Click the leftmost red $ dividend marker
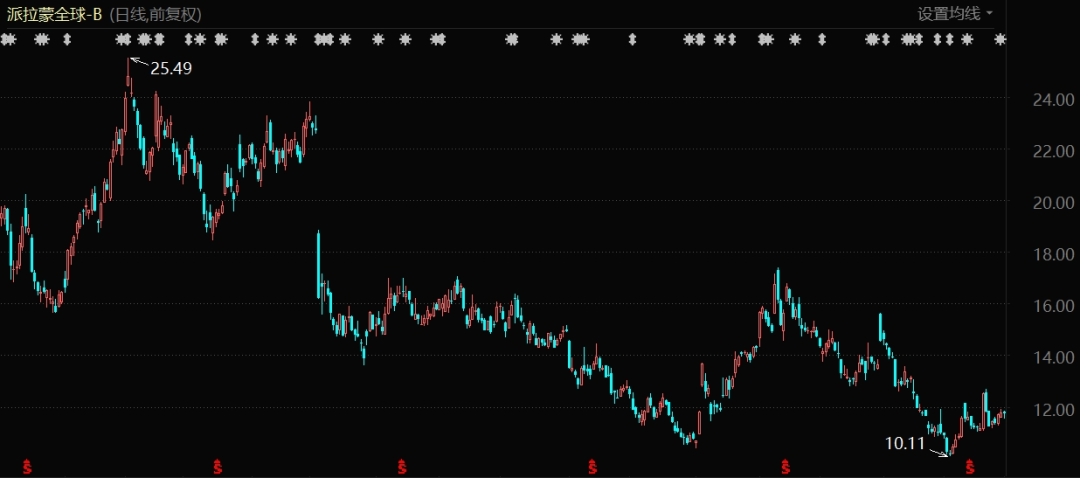This screenshot has height=478, width=1080. [28, 467]
